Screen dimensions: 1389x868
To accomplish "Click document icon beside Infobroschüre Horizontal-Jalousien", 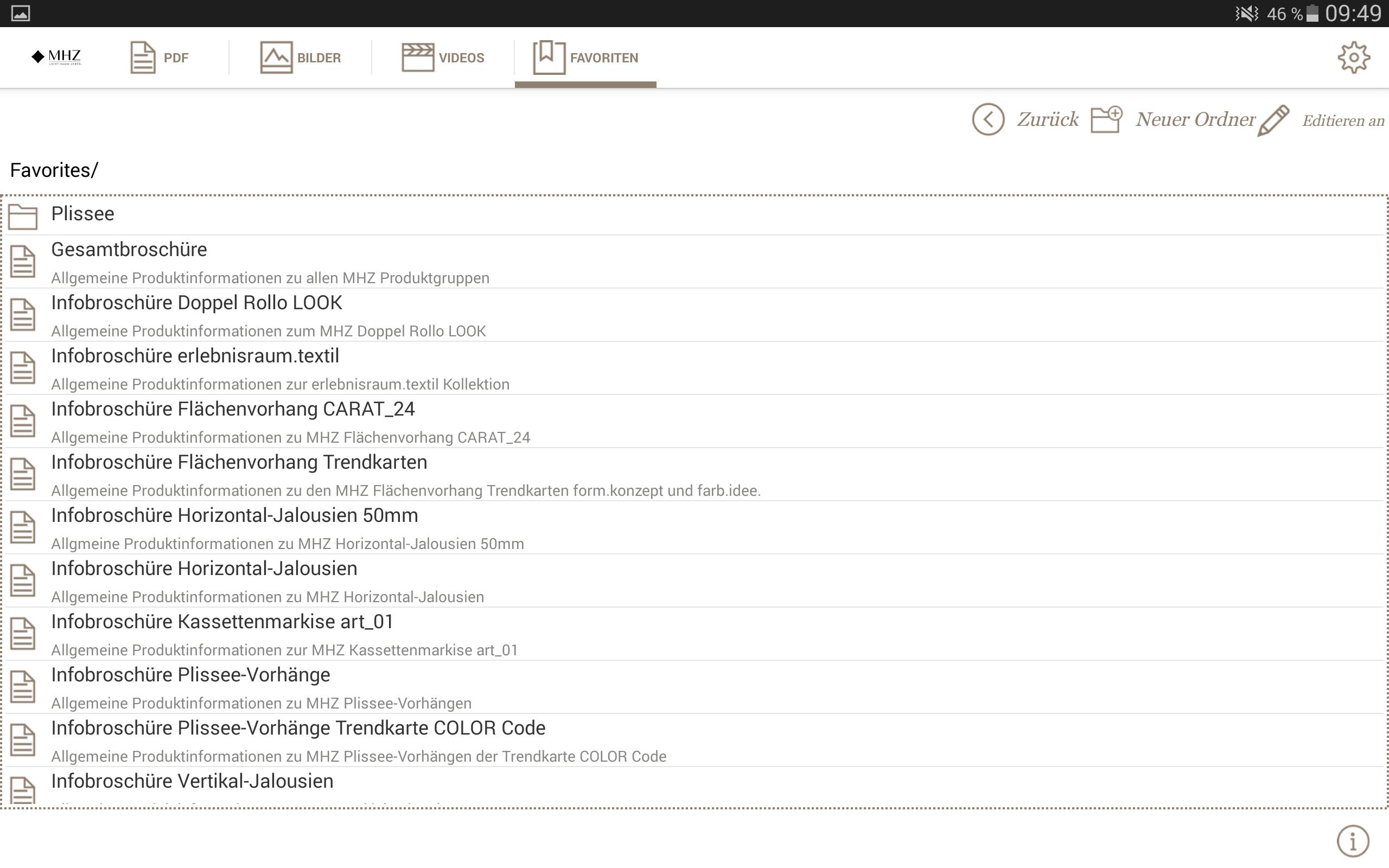I will point(23,580).
